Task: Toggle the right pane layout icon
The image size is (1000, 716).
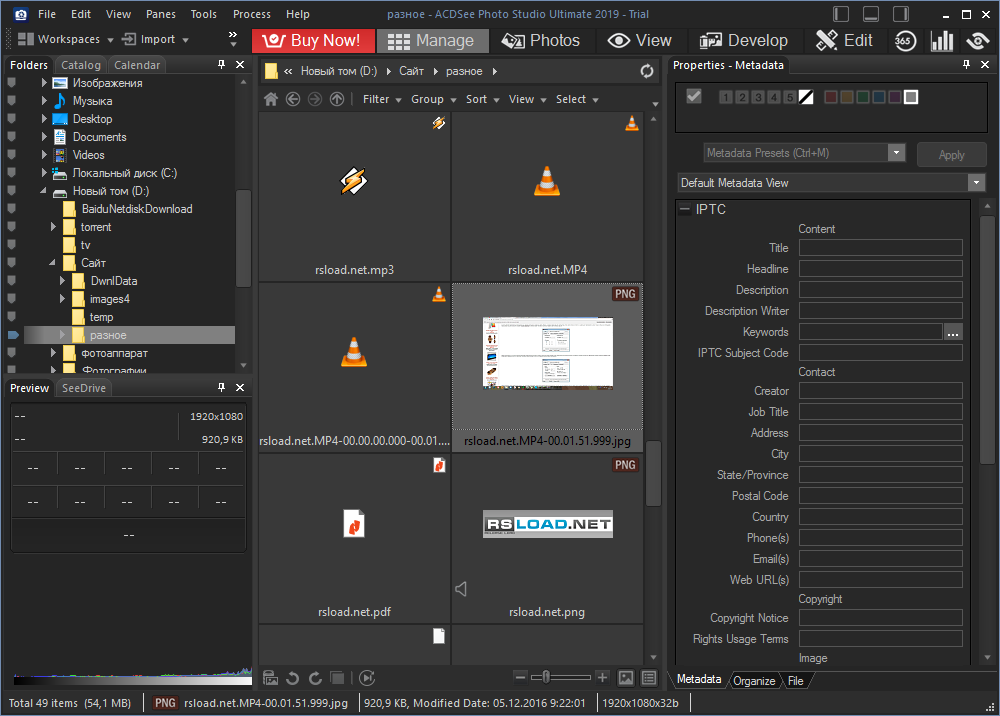Action: click(x=901, y=14)
